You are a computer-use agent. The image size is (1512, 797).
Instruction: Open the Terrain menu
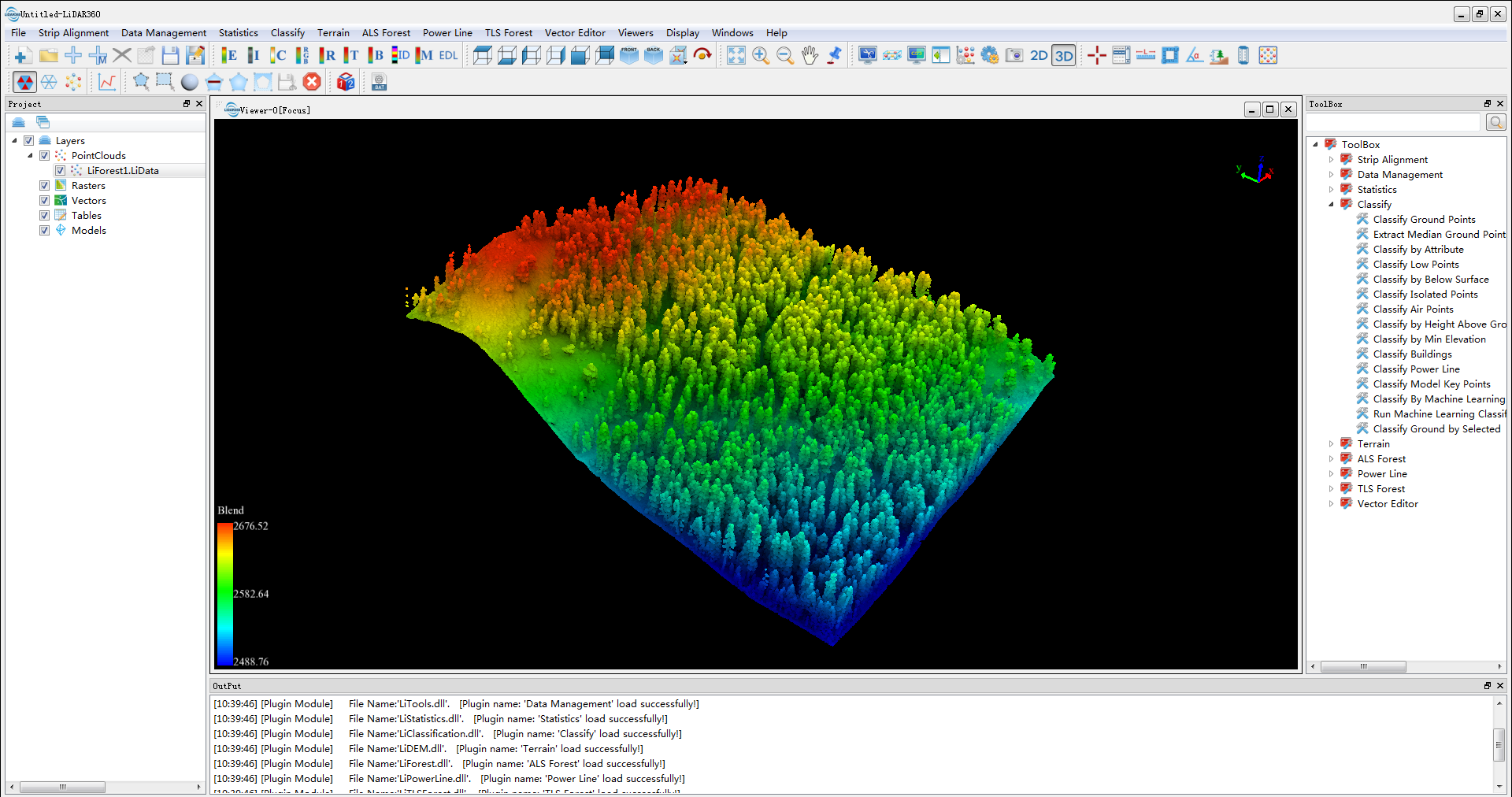click(x=333, y=33)
